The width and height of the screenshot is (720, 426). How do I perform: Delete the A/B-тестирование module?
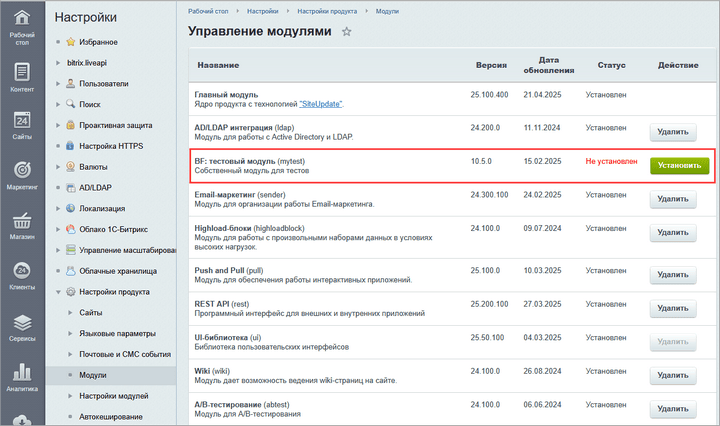673,409
